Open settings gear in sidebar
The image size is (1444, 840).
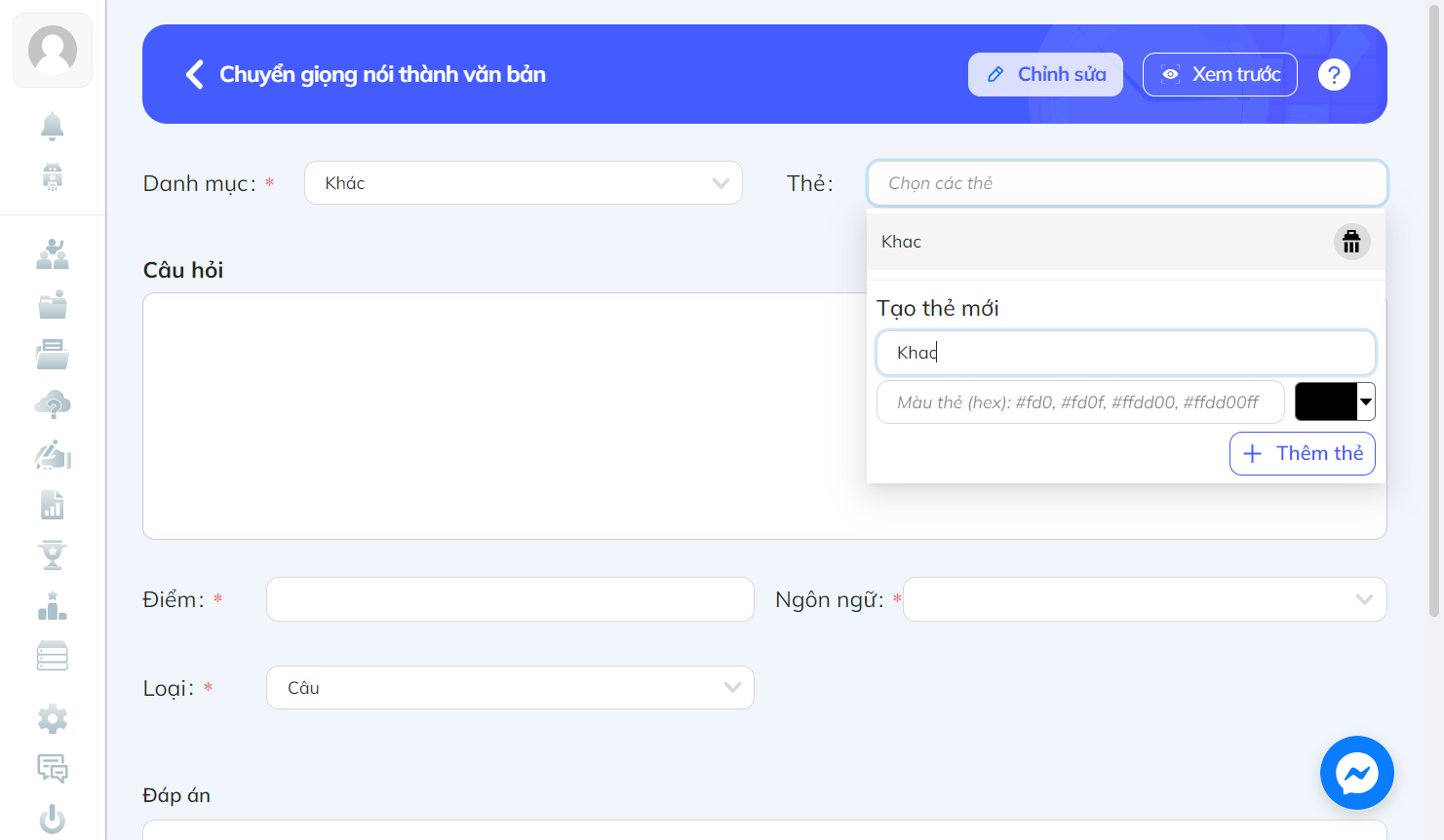click(x=53, y=719)
